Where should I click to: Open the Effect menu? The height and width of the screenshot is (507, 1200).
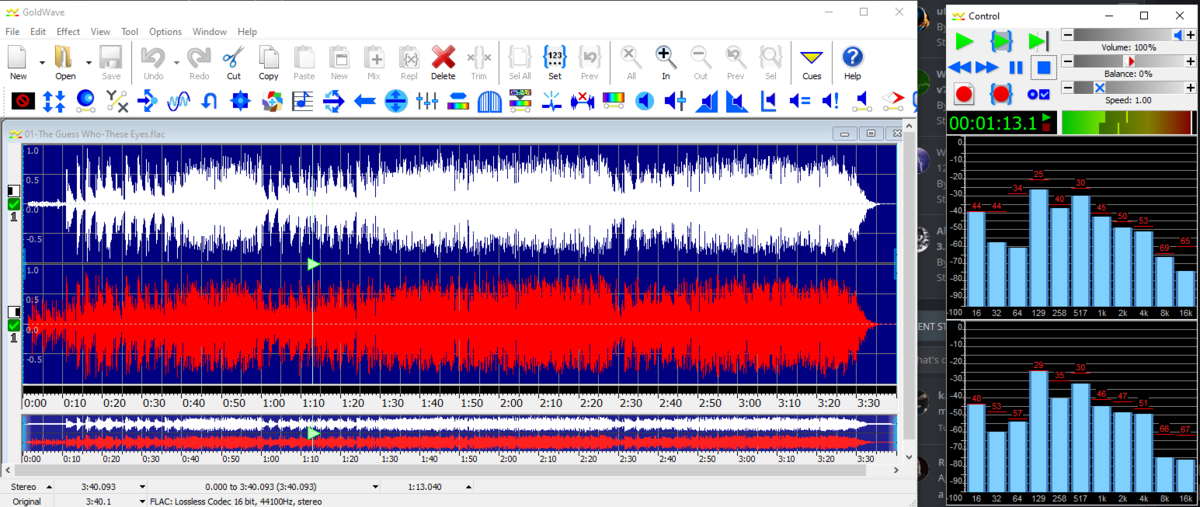[68, 32]
